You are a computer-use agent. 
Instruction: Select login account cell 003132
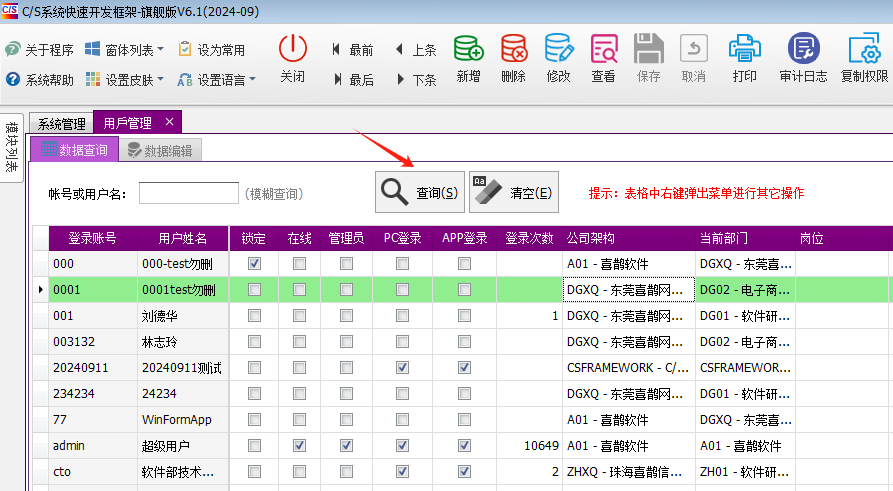93,342
